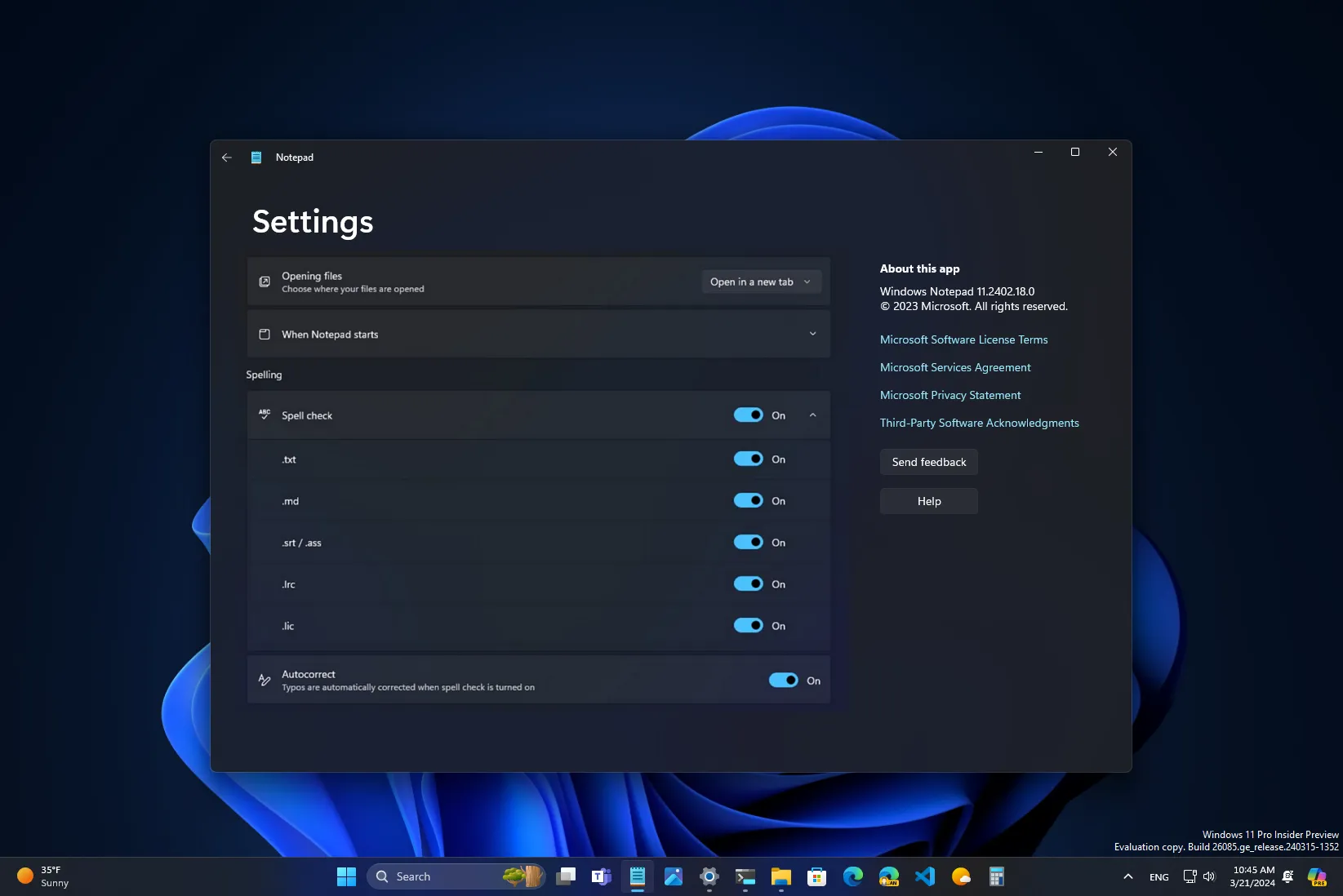Screen dimensions: 1343x896
Task: Open Task View from the taskbar
Action: click(x=565, y=876)
